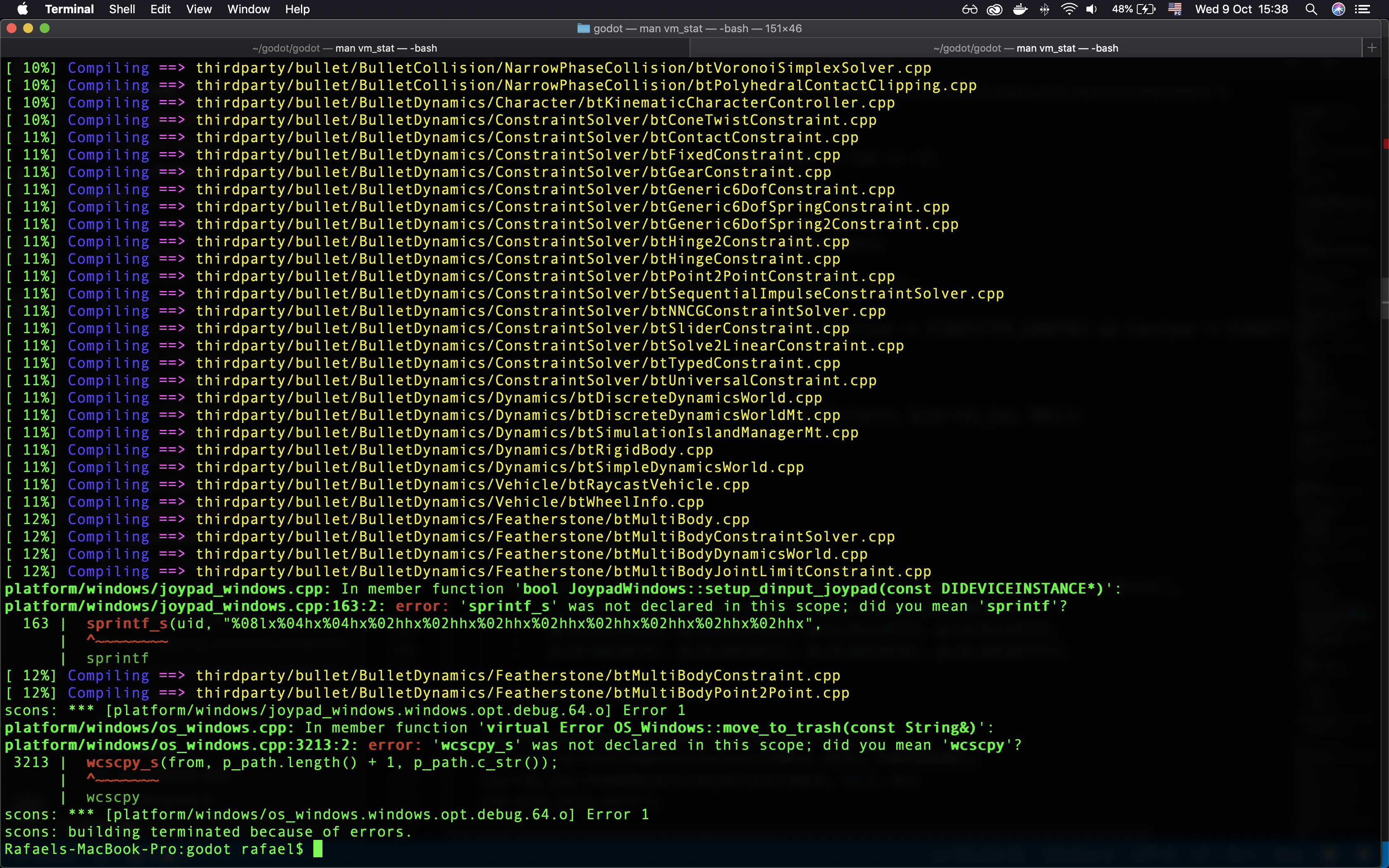The height and width of the screenshot is (868, 1389).
Task: Click the red 'sprintf_s' in code line 163
Action: coord(127,623)
